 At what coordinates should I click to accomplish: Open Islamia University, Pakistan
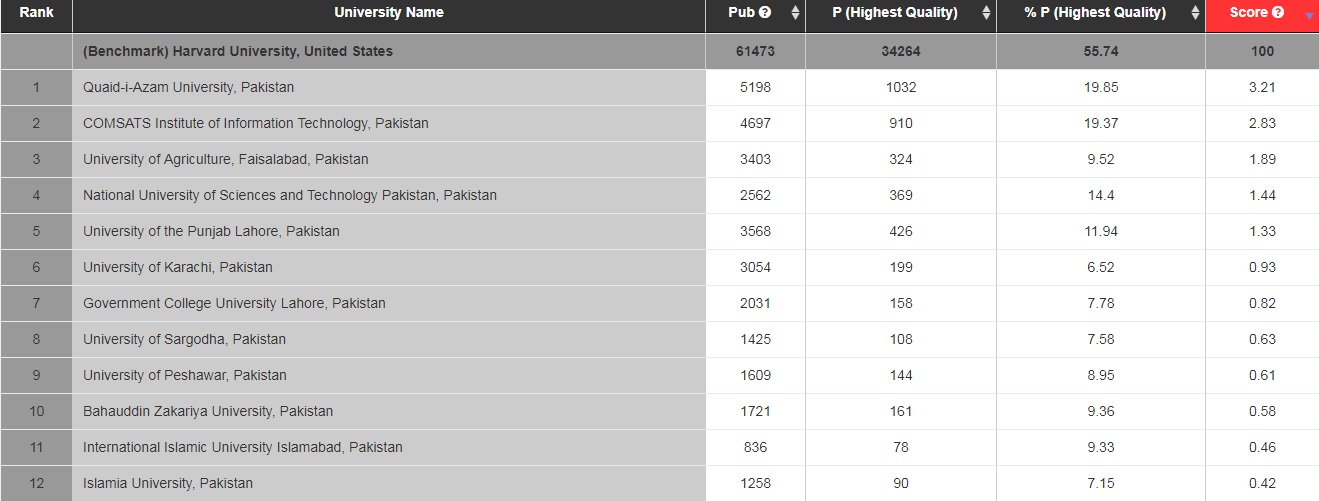point(168,483)
